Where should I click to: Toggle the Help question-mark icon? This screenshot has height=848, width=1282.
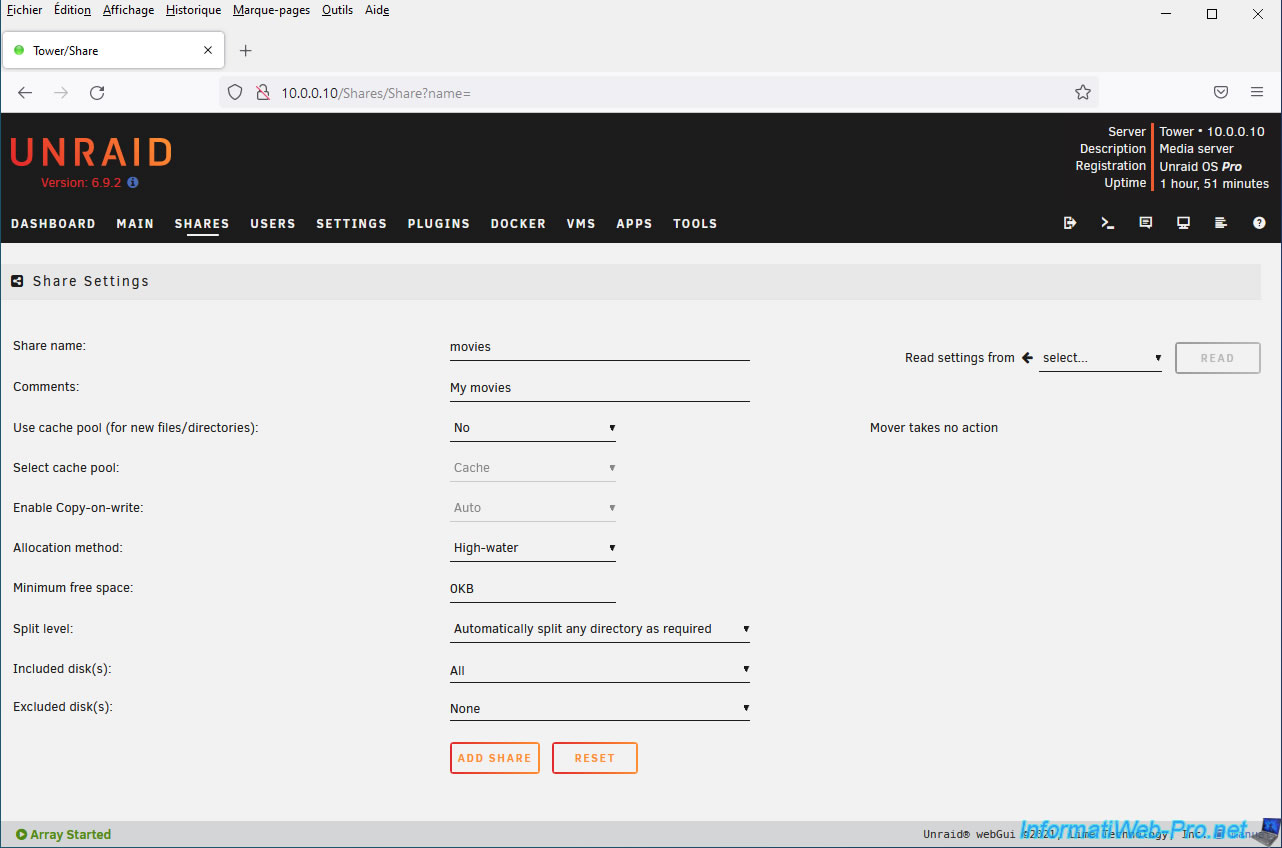click(1259, 223)
